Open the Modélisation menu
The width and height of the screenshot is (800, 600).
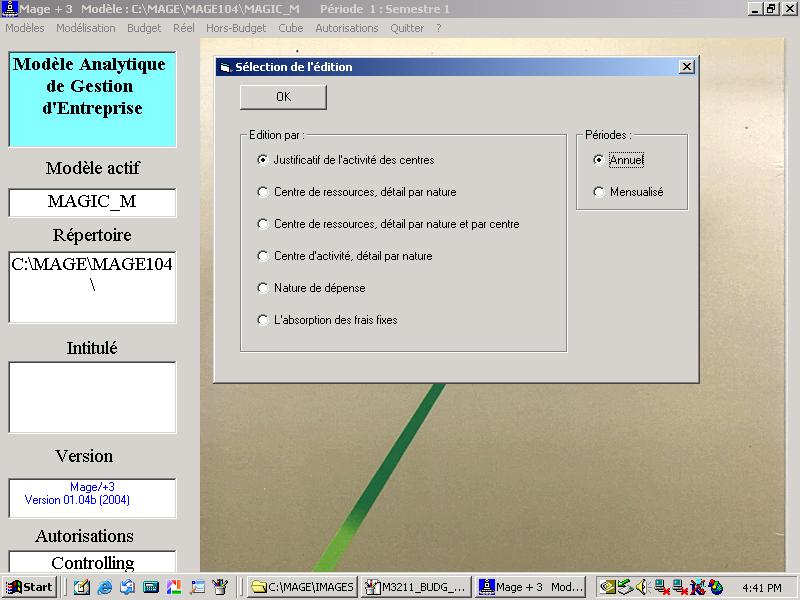86,28
